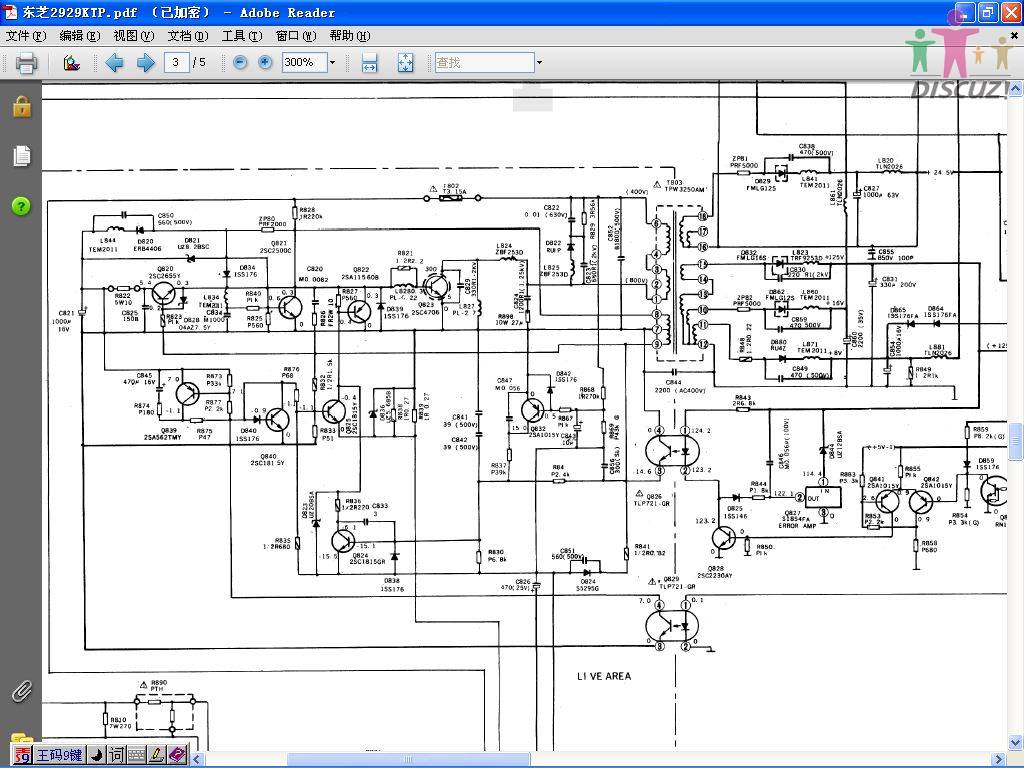This screenshot has width=1024, height=768.
Task: Toggle the IME moon icon
Action: pos(96,755)
